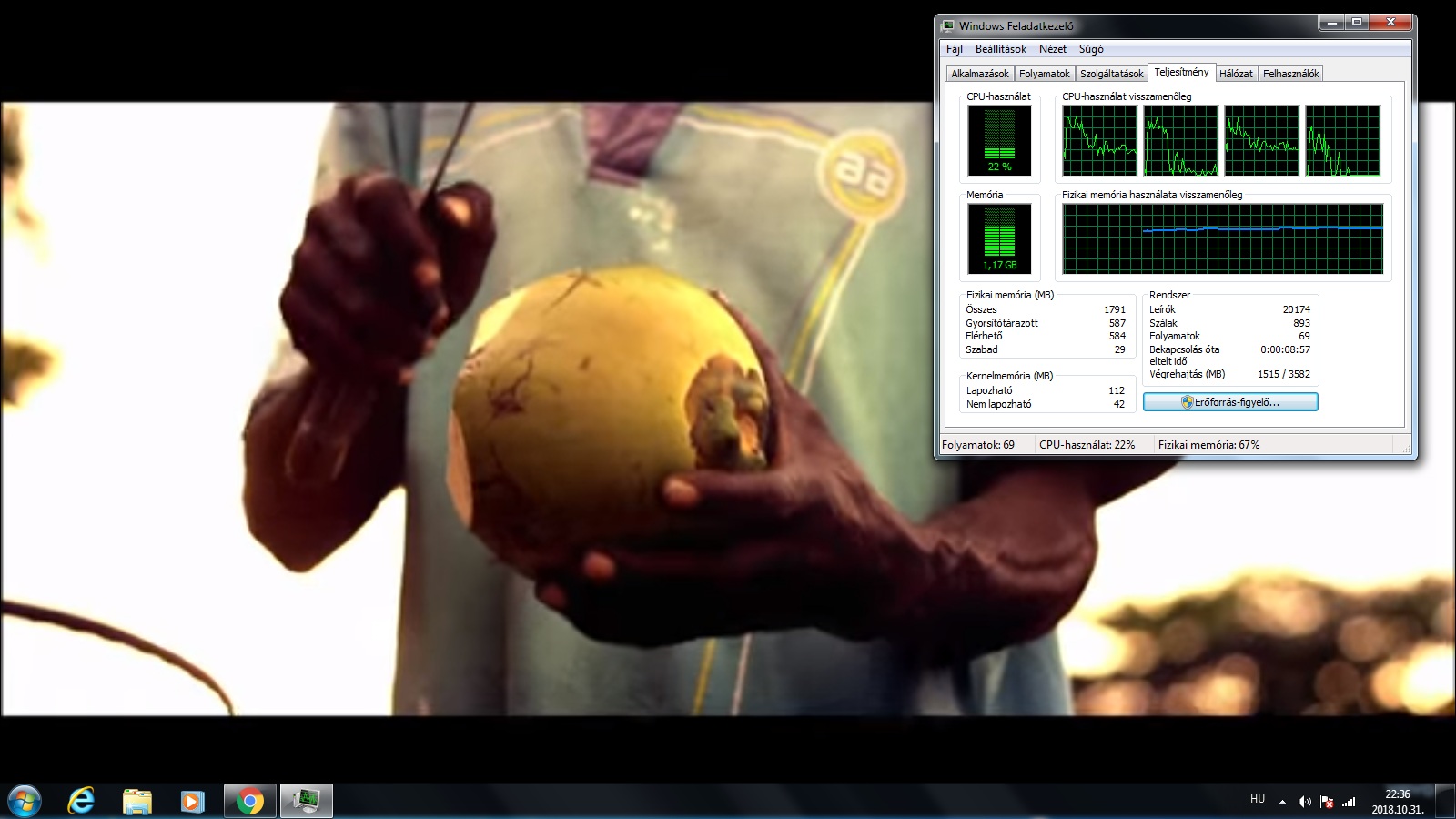Screen dimensions: 1456x819
Task: Open the Fájl menu
Action: 955,49
